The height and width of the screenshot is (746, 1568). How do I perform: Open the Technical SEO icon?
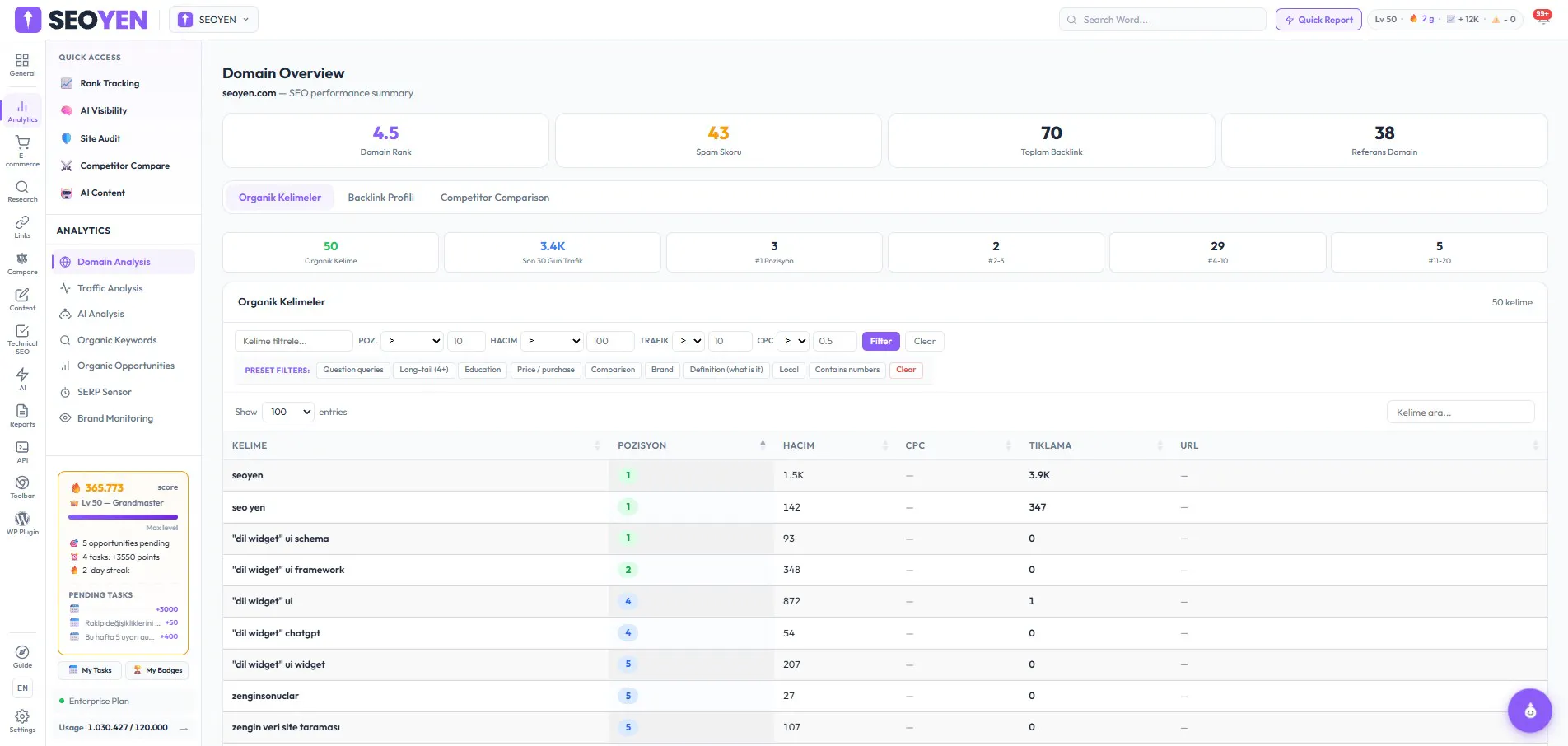tap(22, 339)
